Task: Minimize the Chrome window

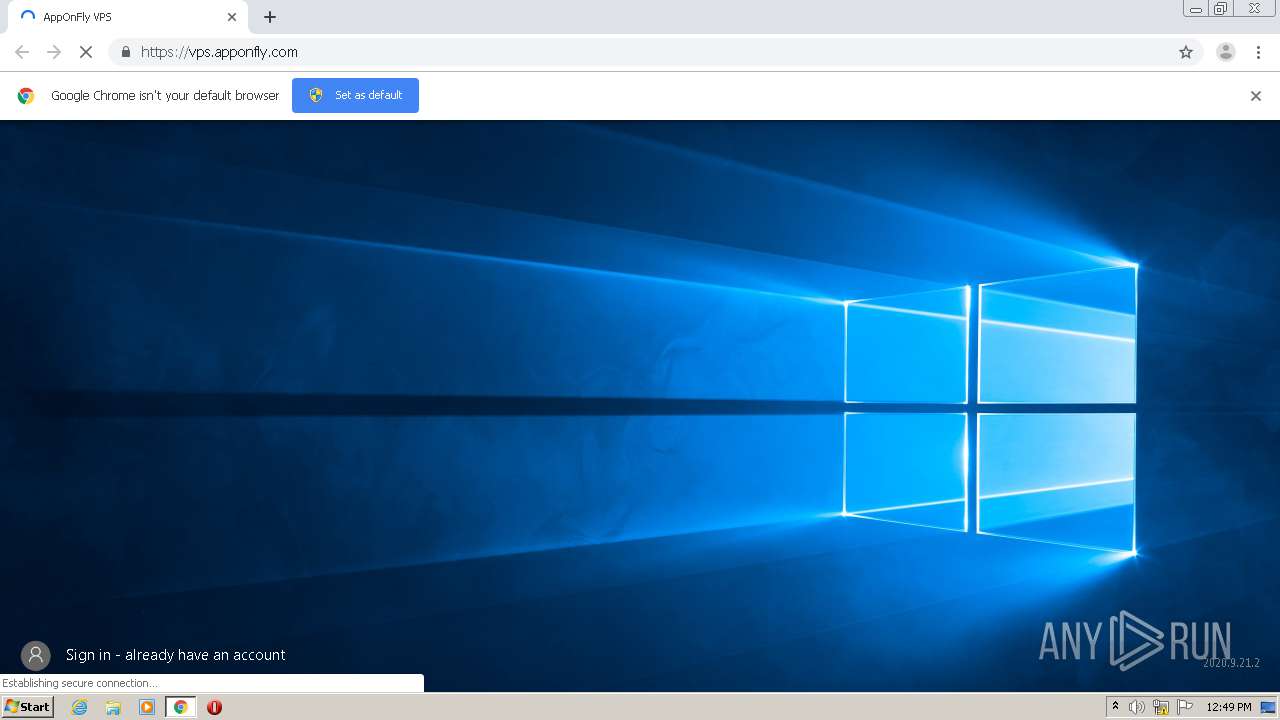Action: [1196, 9]
